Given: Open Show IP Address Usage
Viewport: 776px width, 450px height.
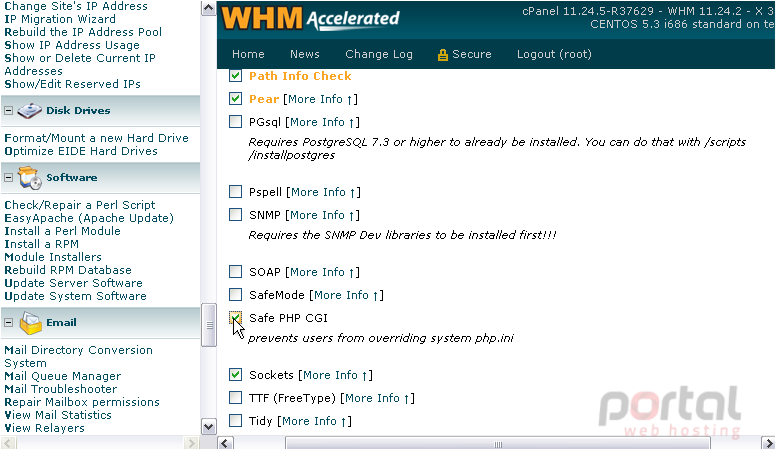Looking at the screenshot, I should pos(72,45).
